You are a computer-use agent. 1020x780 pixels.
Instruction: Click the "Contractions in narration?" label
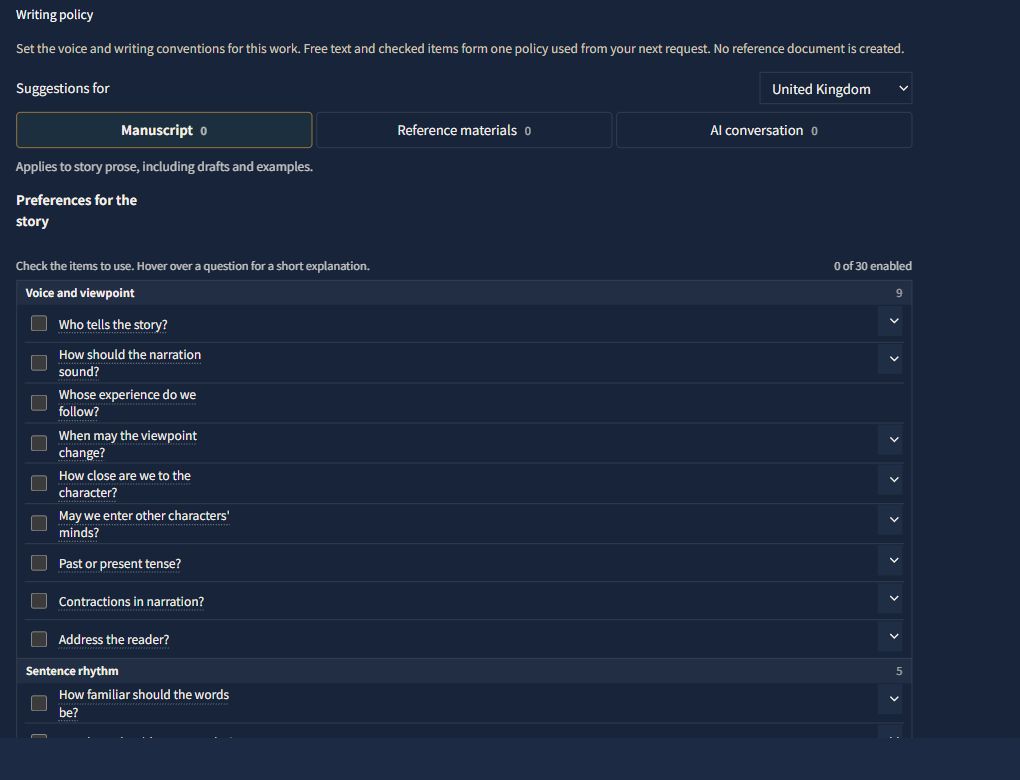click(131, 601)
